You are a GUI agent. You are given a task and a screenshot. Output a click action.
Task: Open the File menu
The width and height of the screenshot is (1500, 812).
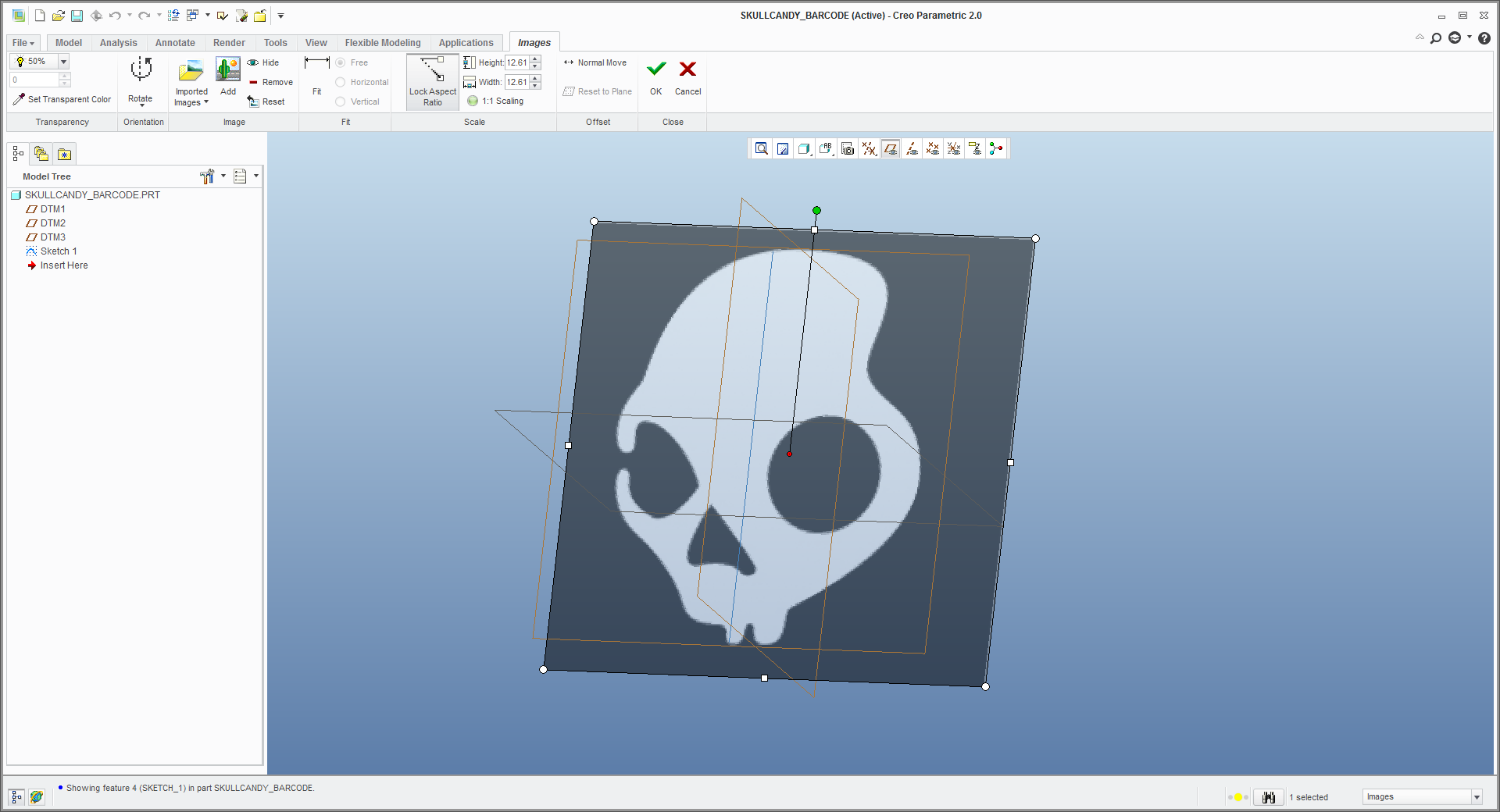click(x=23, y=43)
